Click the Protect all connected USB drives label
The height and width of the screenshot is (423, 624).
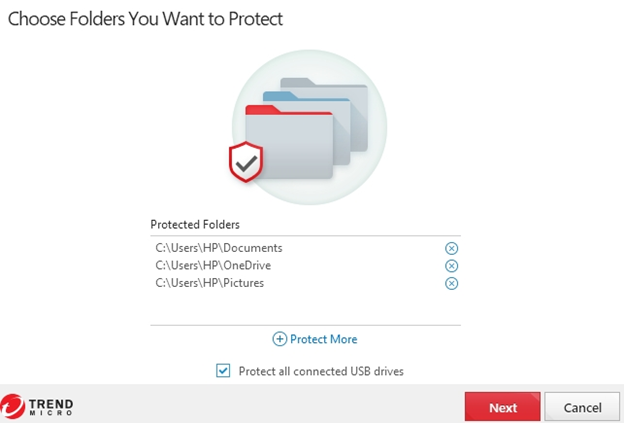pos(321,371)
